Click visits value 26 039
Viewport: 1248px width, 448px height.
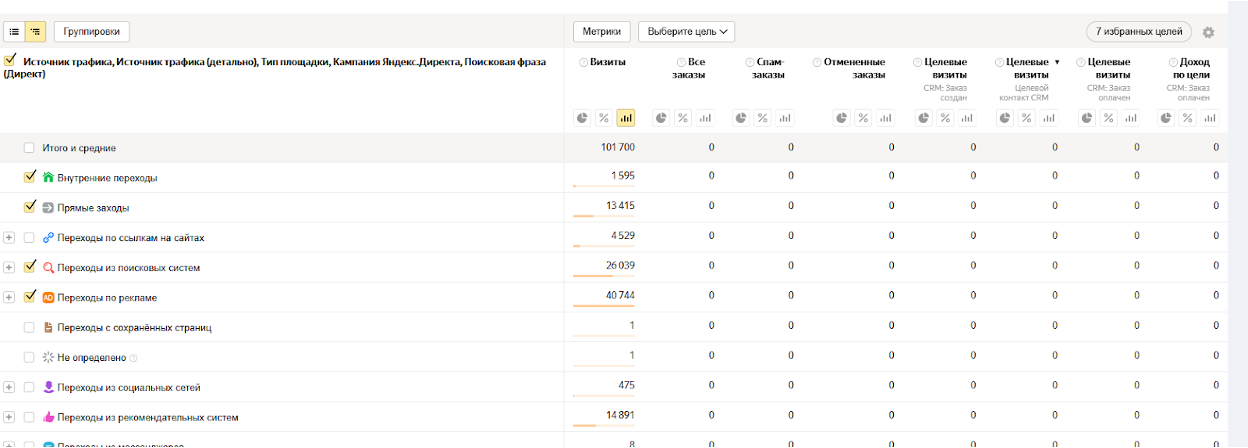coord(620,268)
